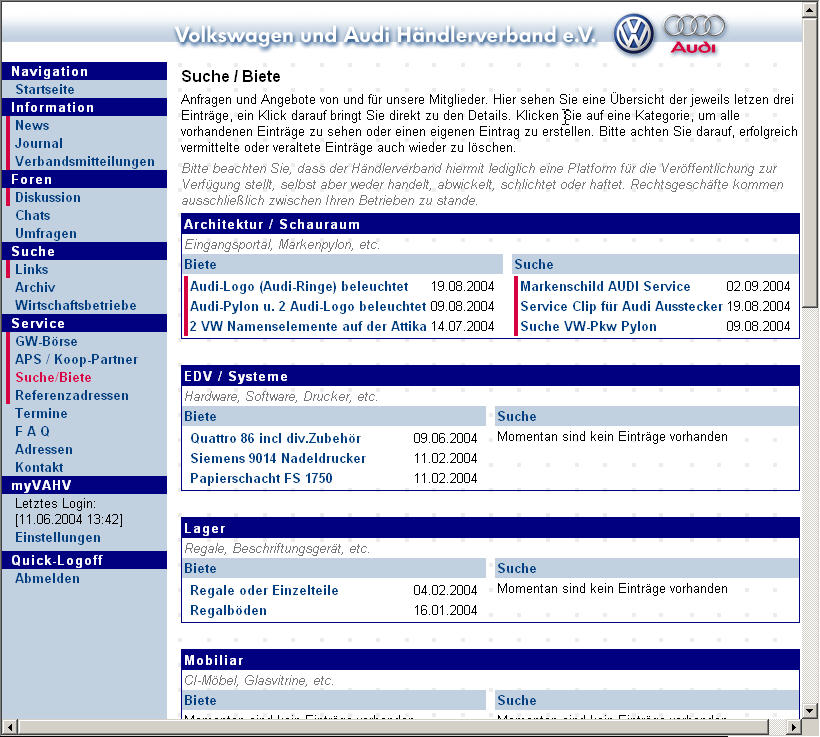Open entry Markenschild AUDI Service
Viewport: 820px width, 737px height.
(x=605, y=287)
